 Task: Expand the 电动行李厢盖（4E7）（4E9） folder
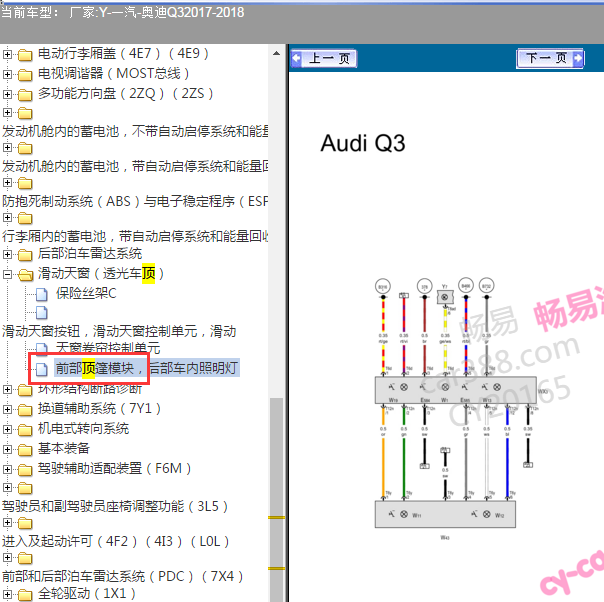tap(7, 54)
